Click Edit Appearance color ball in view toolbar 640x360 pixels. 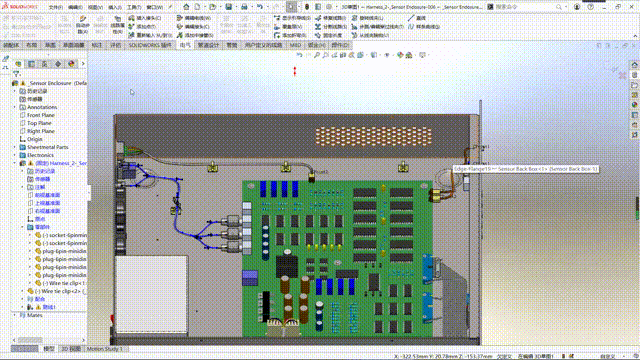[x=400, y=55]
